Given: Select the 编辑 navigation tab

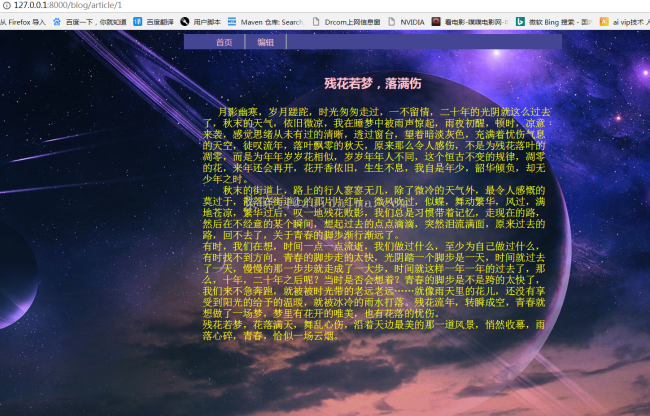Looking at the screenshot, I should [265, 42].
